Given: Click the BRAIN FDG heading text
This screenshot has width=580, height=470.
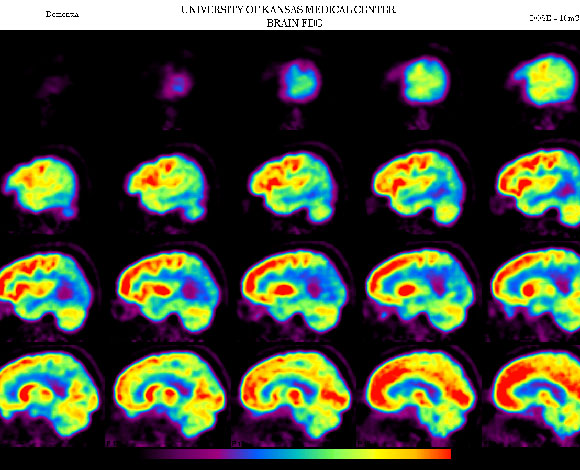Looking at the screenshot, I should [x=294, y=23].
